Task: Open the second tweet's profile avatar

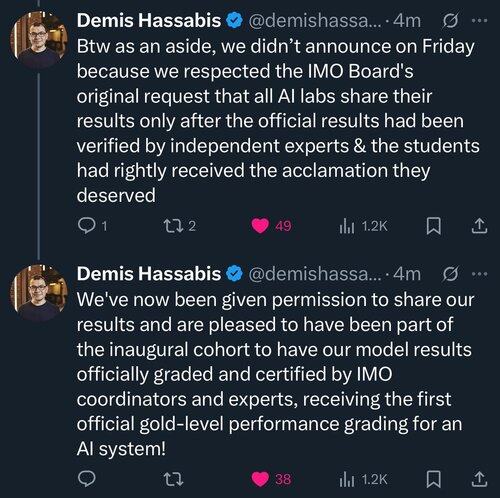Action: pos(39,293)
